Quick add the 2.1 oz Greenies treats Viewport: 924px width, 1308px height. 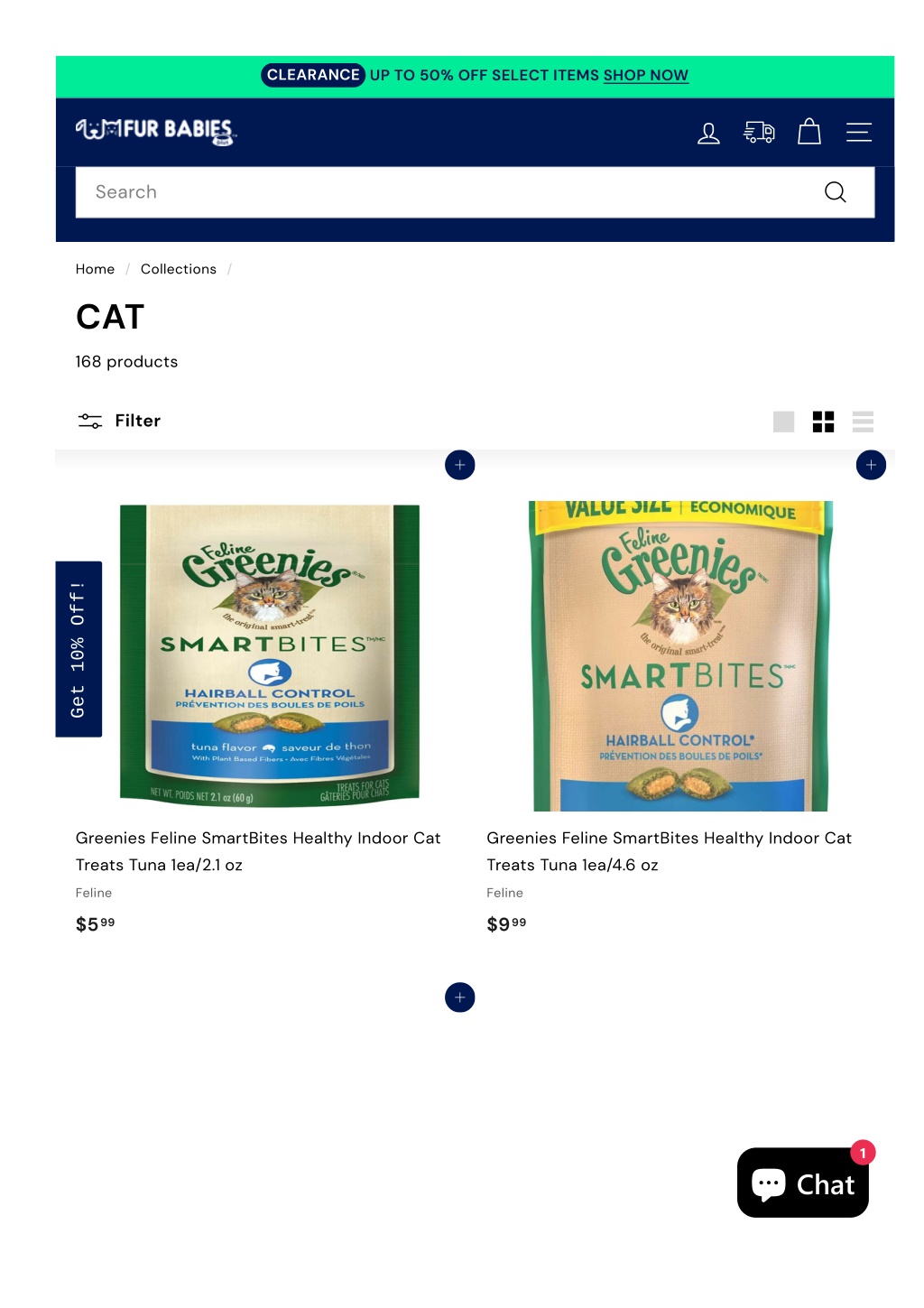460,465
